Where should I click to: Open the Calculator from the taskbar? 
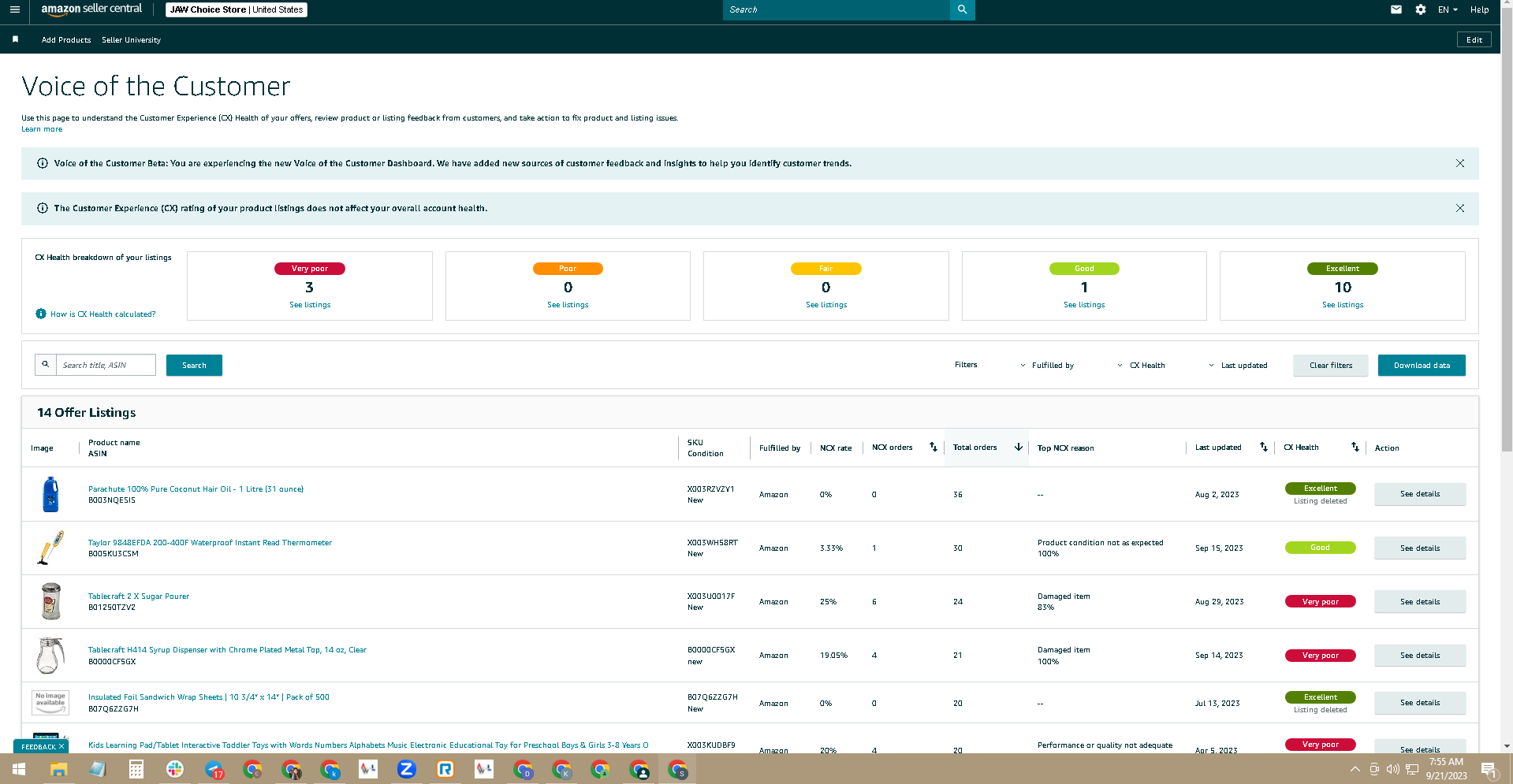136,769
